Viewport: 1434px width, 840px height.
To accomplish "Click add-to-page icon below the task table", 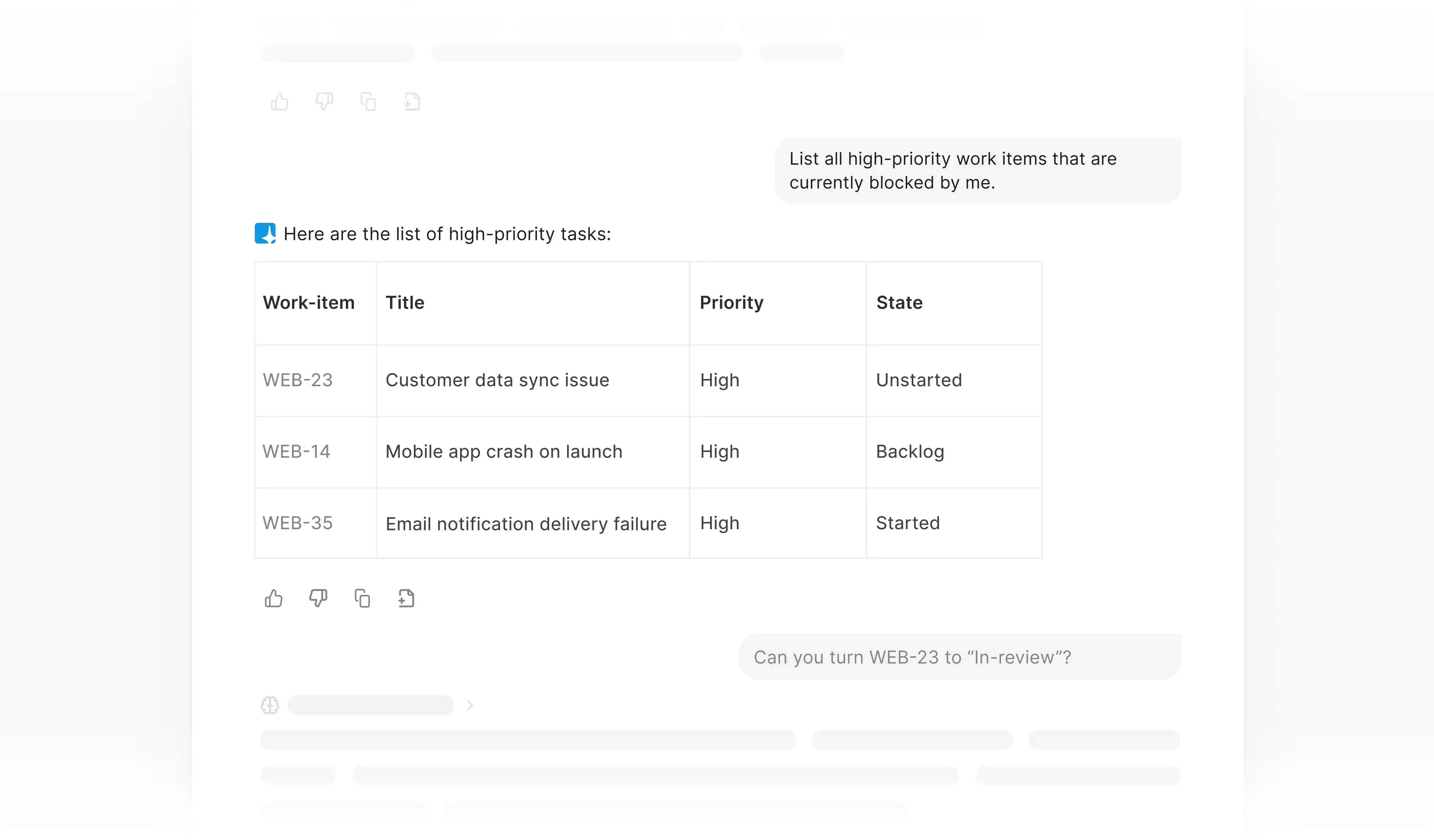I will [406, 598].
